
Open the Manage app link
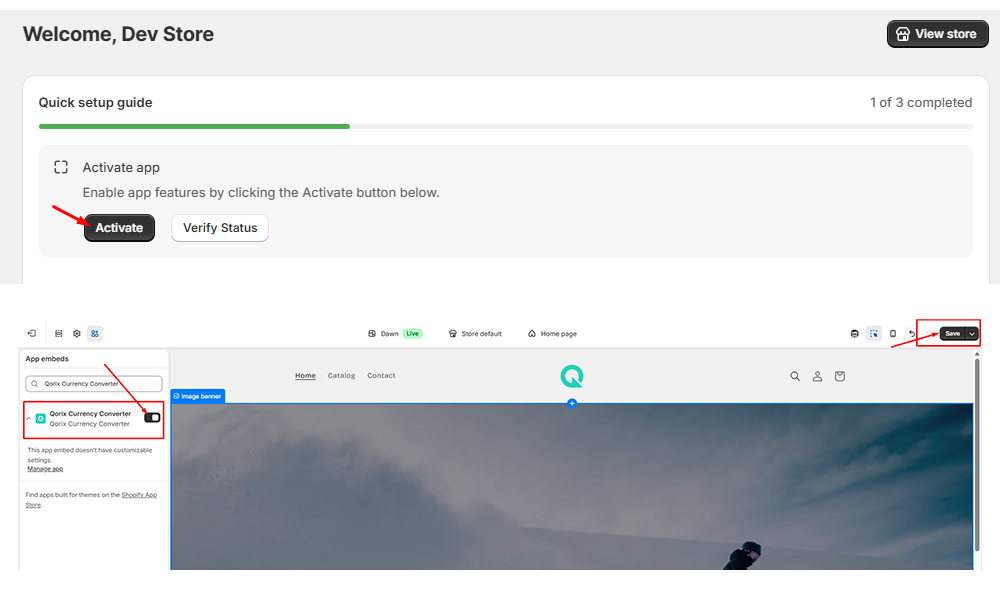(45, 468)
